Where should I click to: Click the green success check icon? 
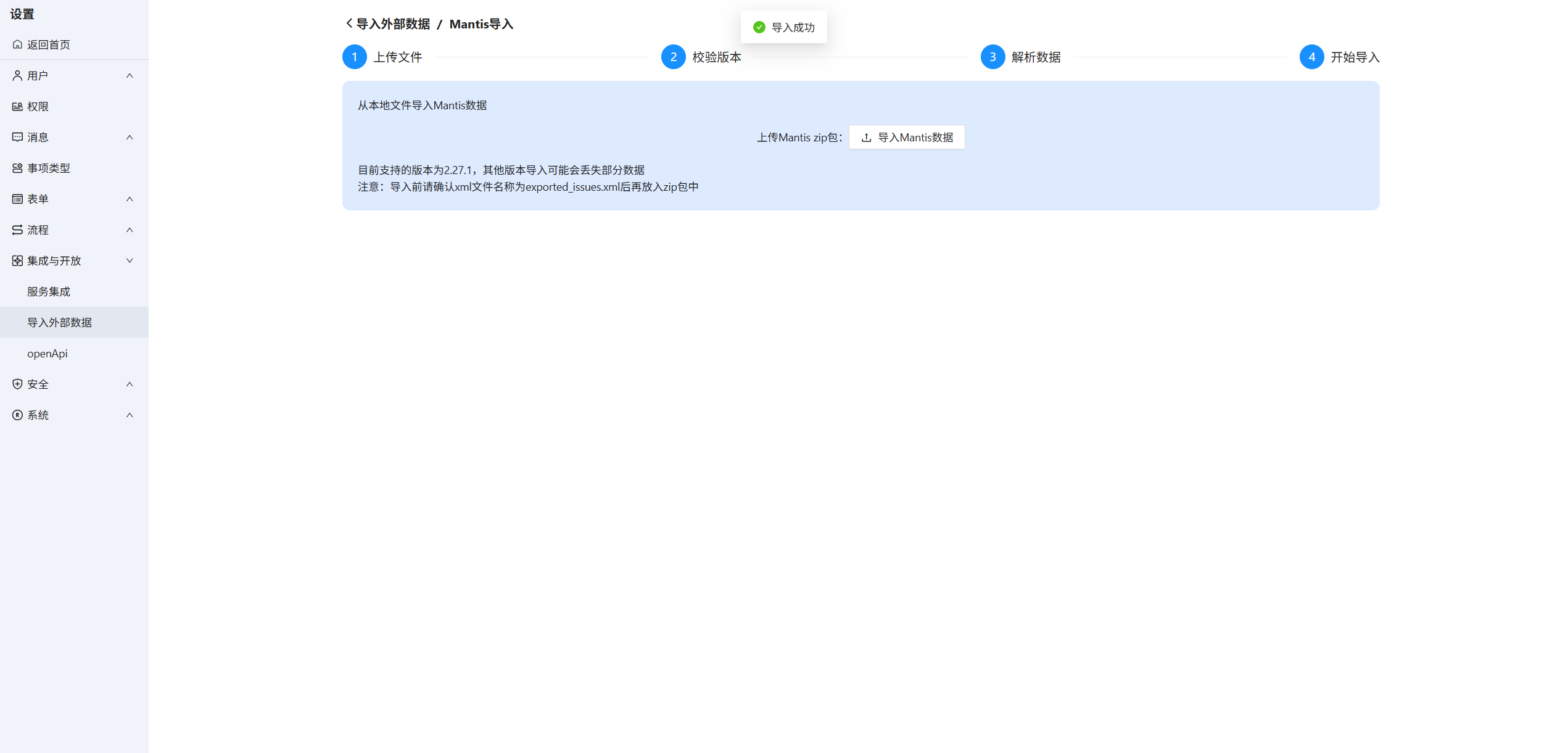coord(759,27)
